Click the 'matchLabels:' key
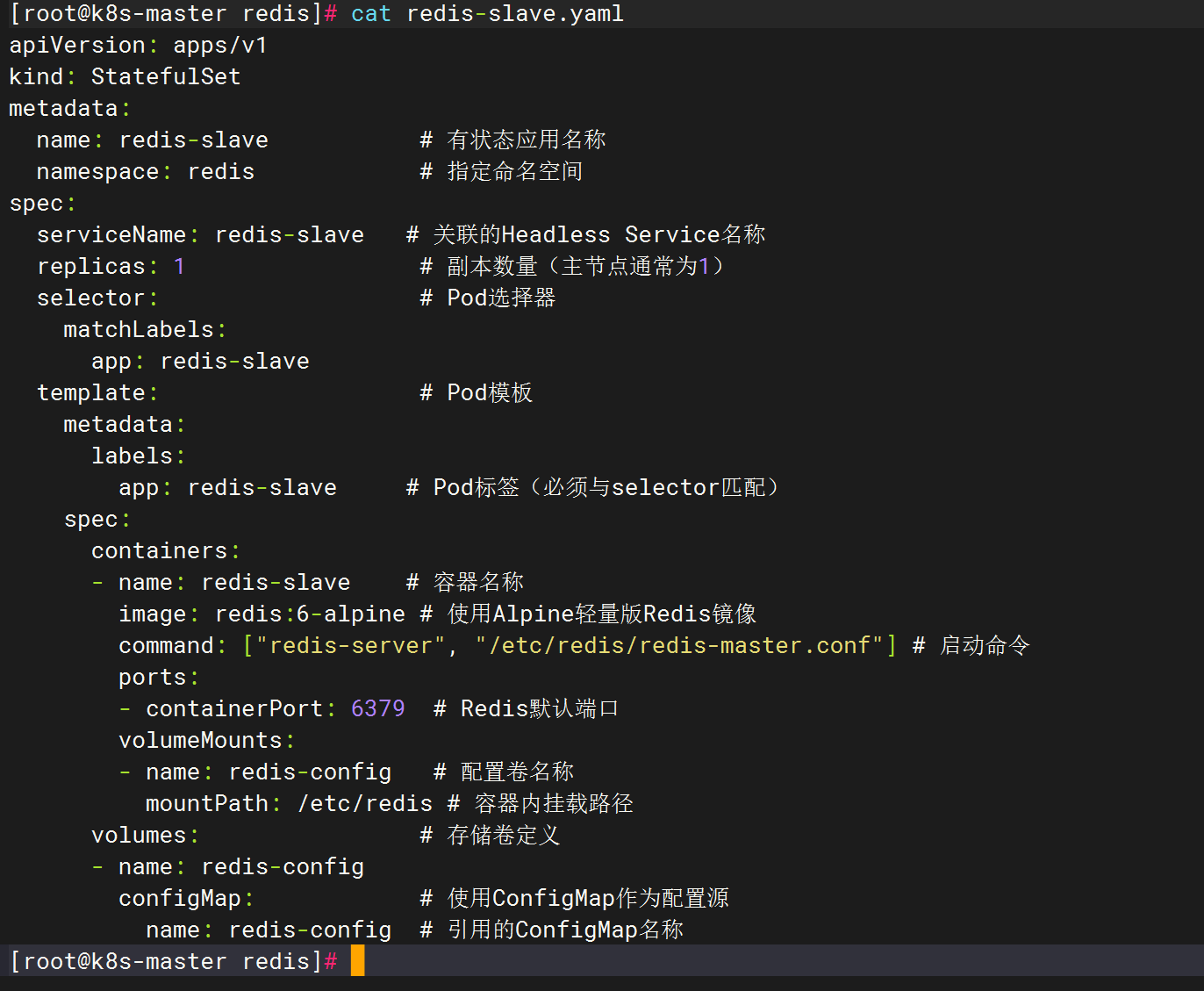This screenshot has height=991, width=1204. (145, 330)
